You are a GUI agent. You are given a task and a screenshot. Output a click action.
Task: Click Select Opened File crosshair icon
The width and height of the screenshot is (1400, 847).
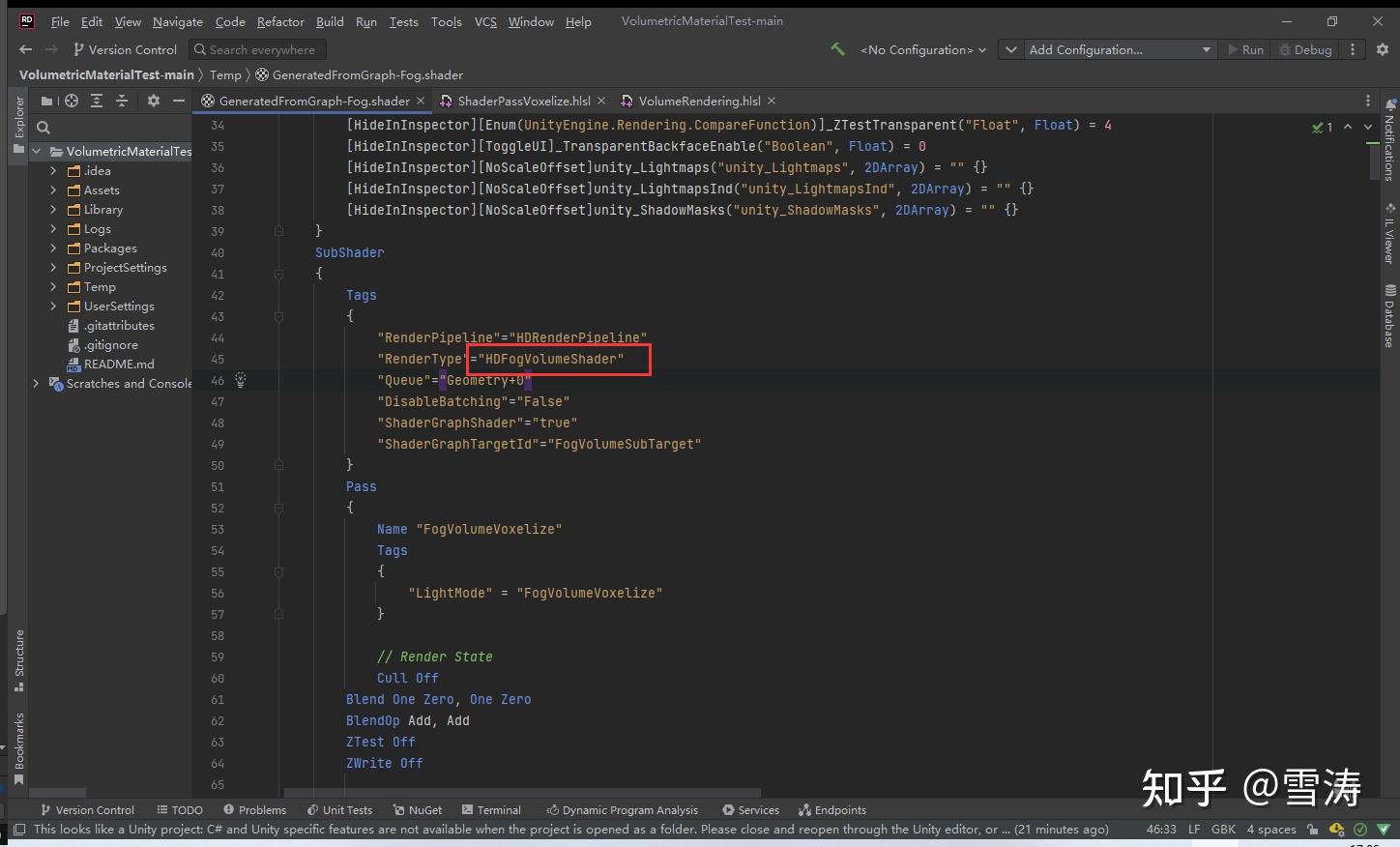click(72, 101)
